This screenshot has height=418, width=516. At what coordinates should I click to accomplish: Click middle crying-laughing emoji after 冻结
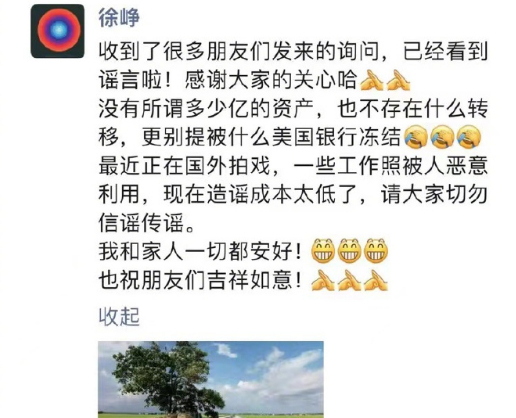point(442,136)
